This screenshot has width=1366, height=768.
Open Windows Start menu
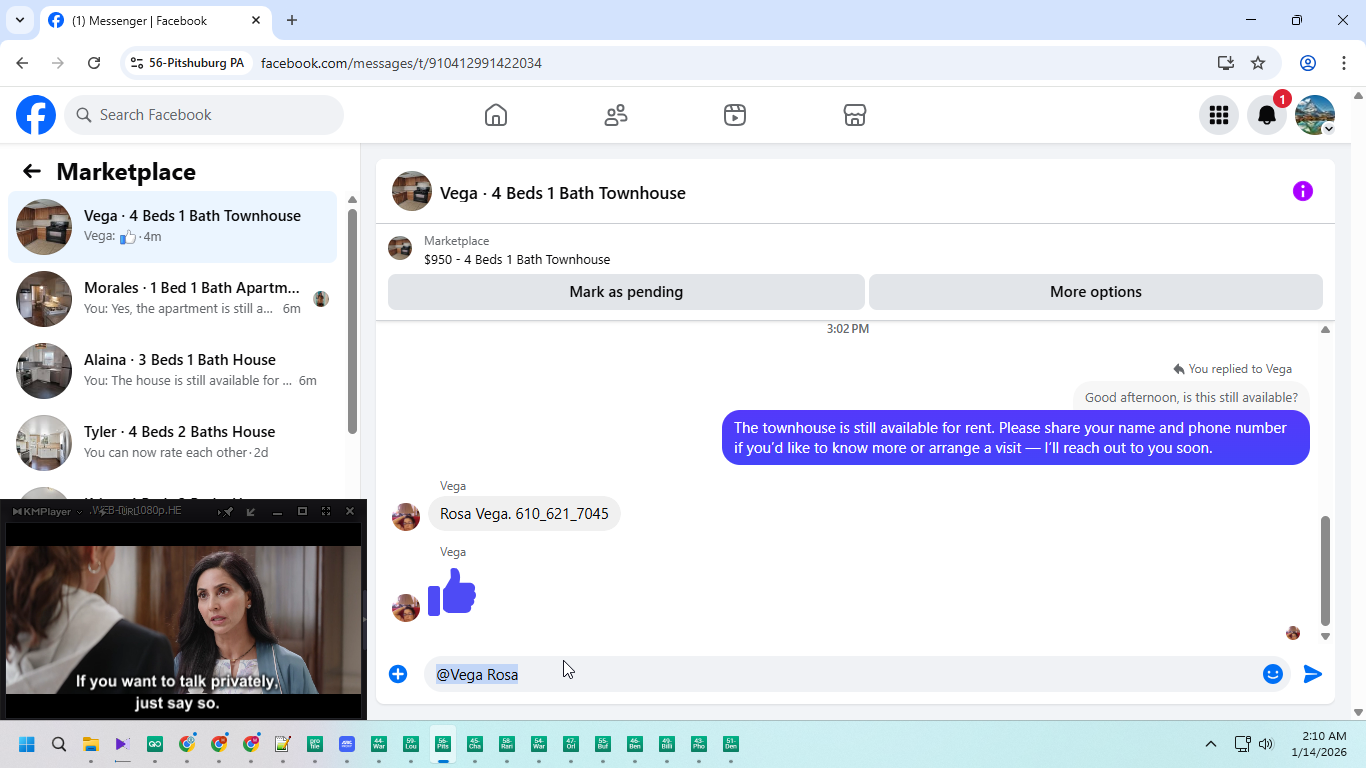pyautogui.click(x=27, y=744)
